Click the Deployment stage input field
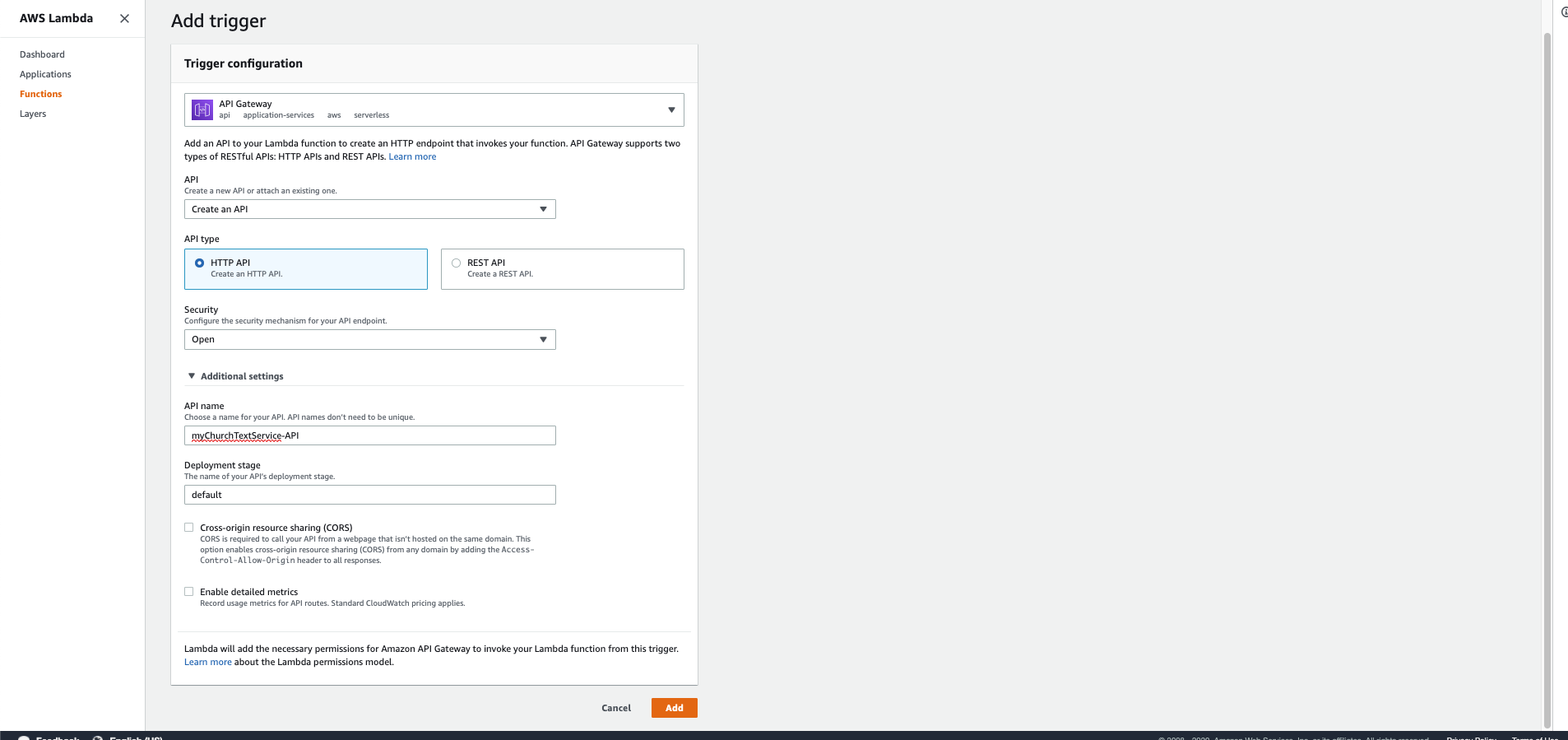This screenshot has height=740, width=1568. 370,495
